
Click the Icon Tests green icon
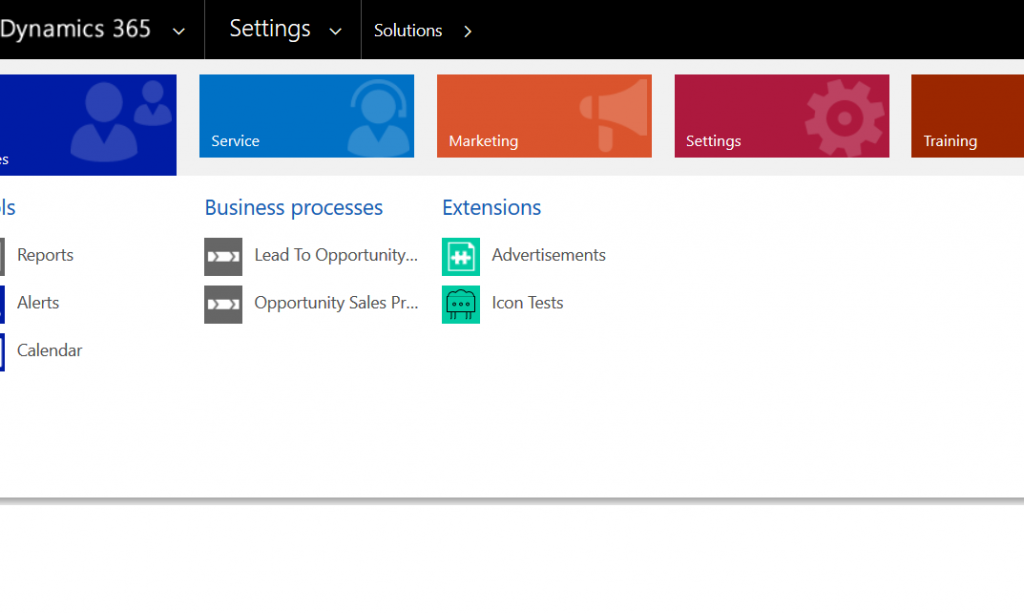tap(461, 304)
